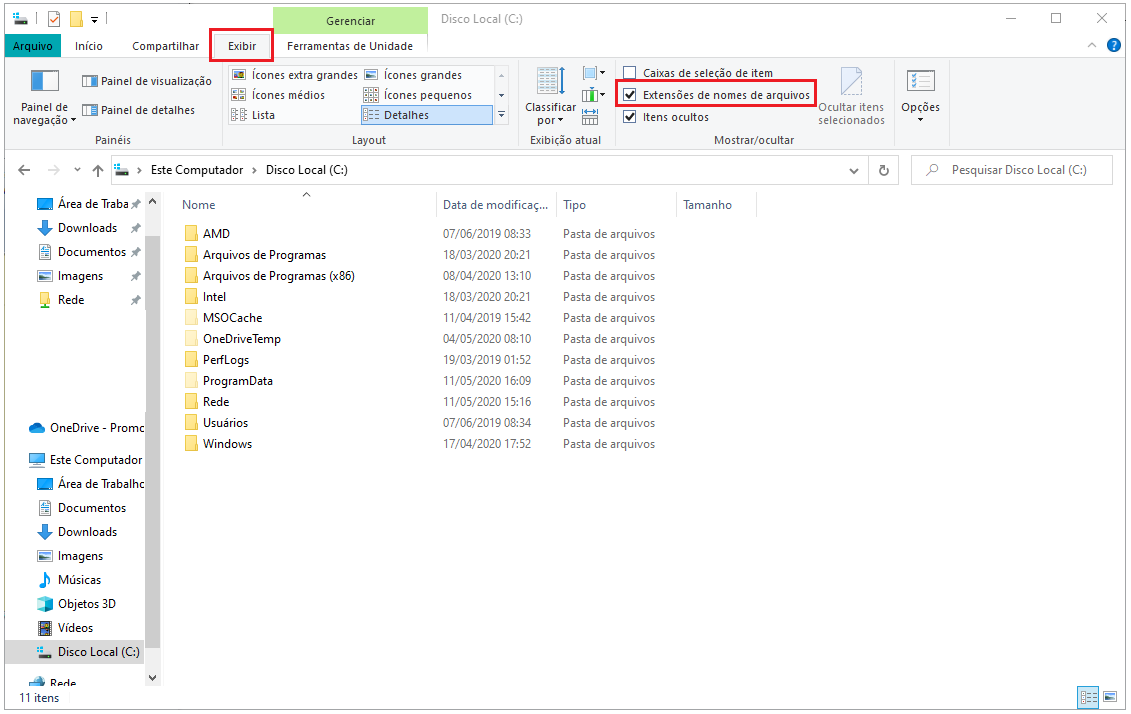Toggle Painel de detalhes
Viewport: 1131px width, 714px height.
138,110
